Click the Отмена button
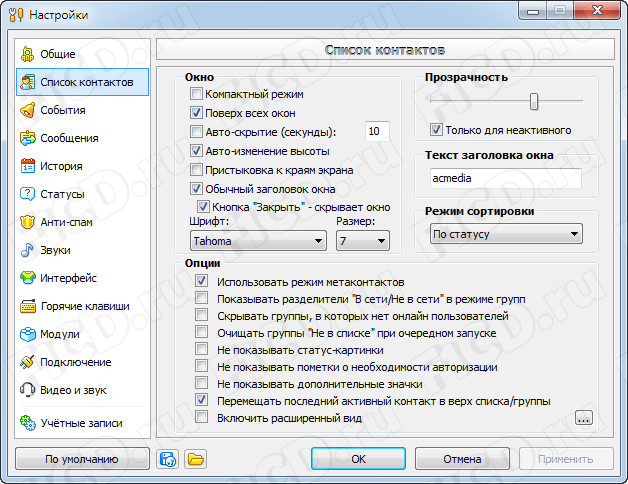Viewport: 628px width, 484px height. click(462, 459)
